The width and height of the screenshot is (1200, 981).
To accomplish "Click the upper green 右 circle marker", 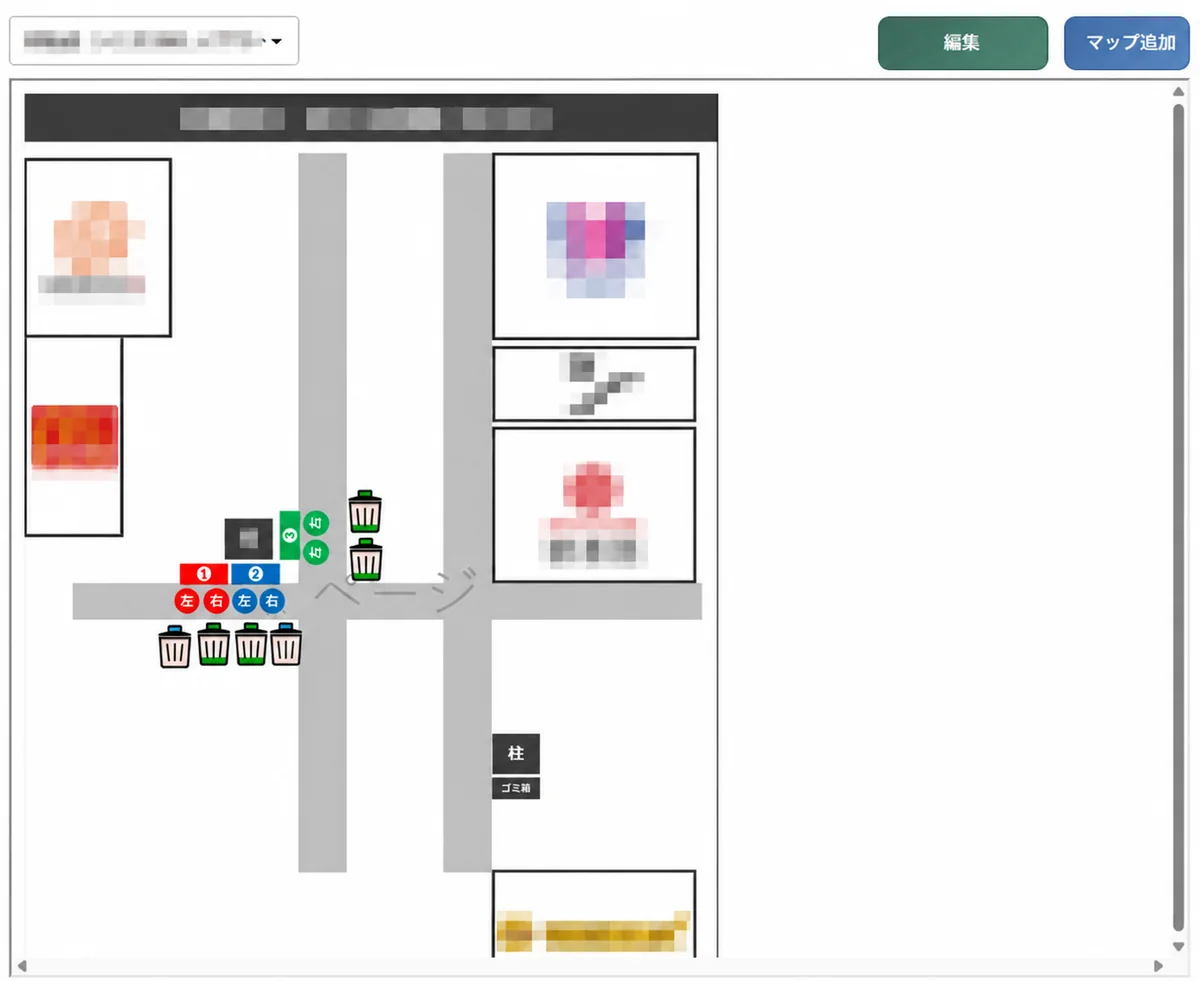I will click(x=316, y=522).
